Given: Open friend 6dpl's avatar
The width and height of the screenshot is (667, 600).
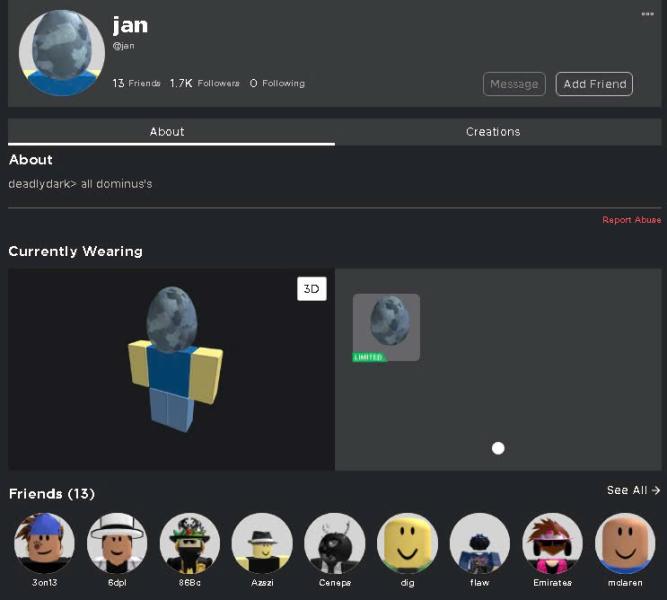Looking at the screenshot, I should point(117,543).
